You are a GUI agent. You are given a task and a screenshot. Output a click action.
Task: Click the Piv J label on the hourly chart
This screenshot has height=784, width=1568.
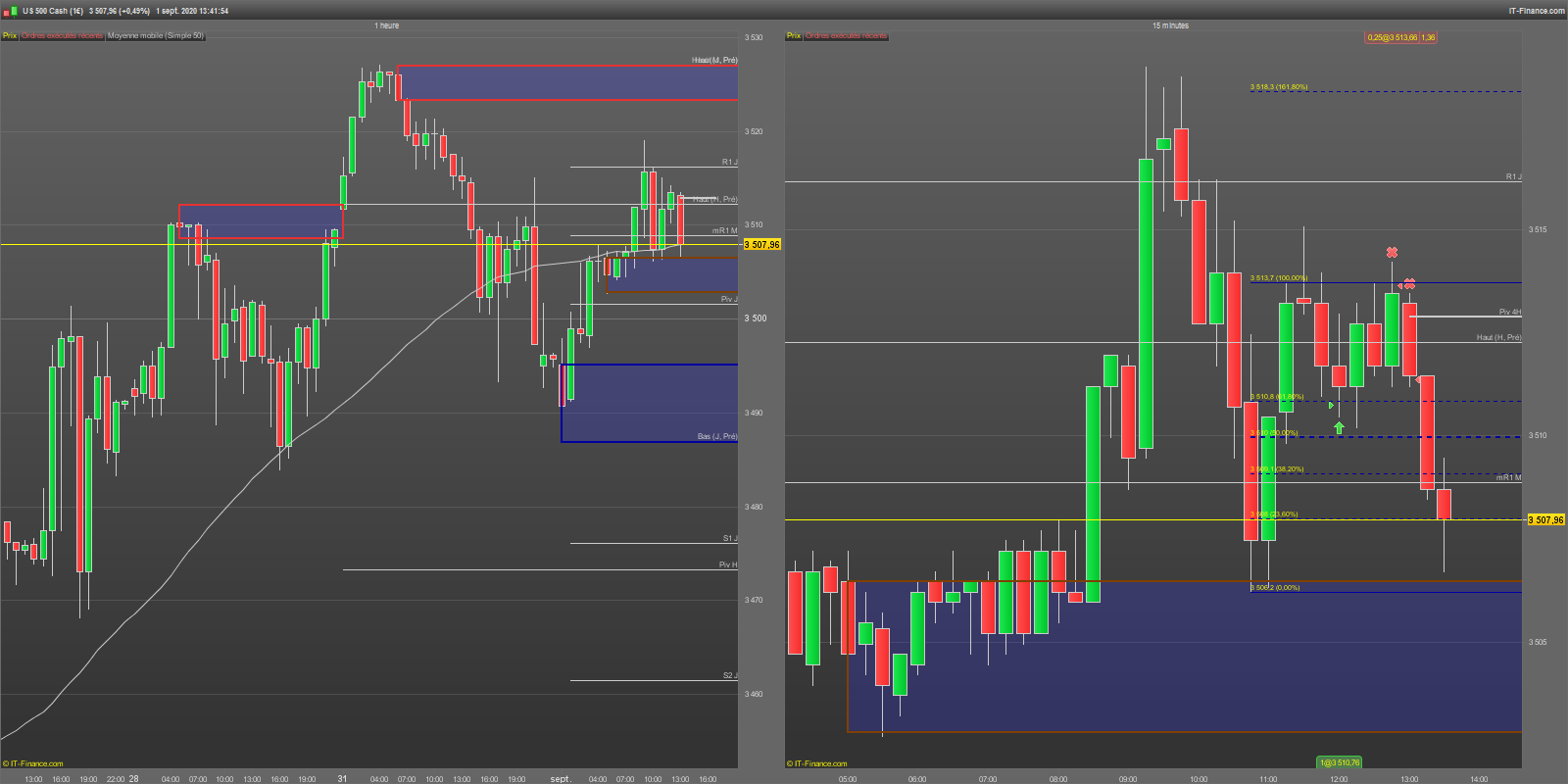(x=729, y=299)
